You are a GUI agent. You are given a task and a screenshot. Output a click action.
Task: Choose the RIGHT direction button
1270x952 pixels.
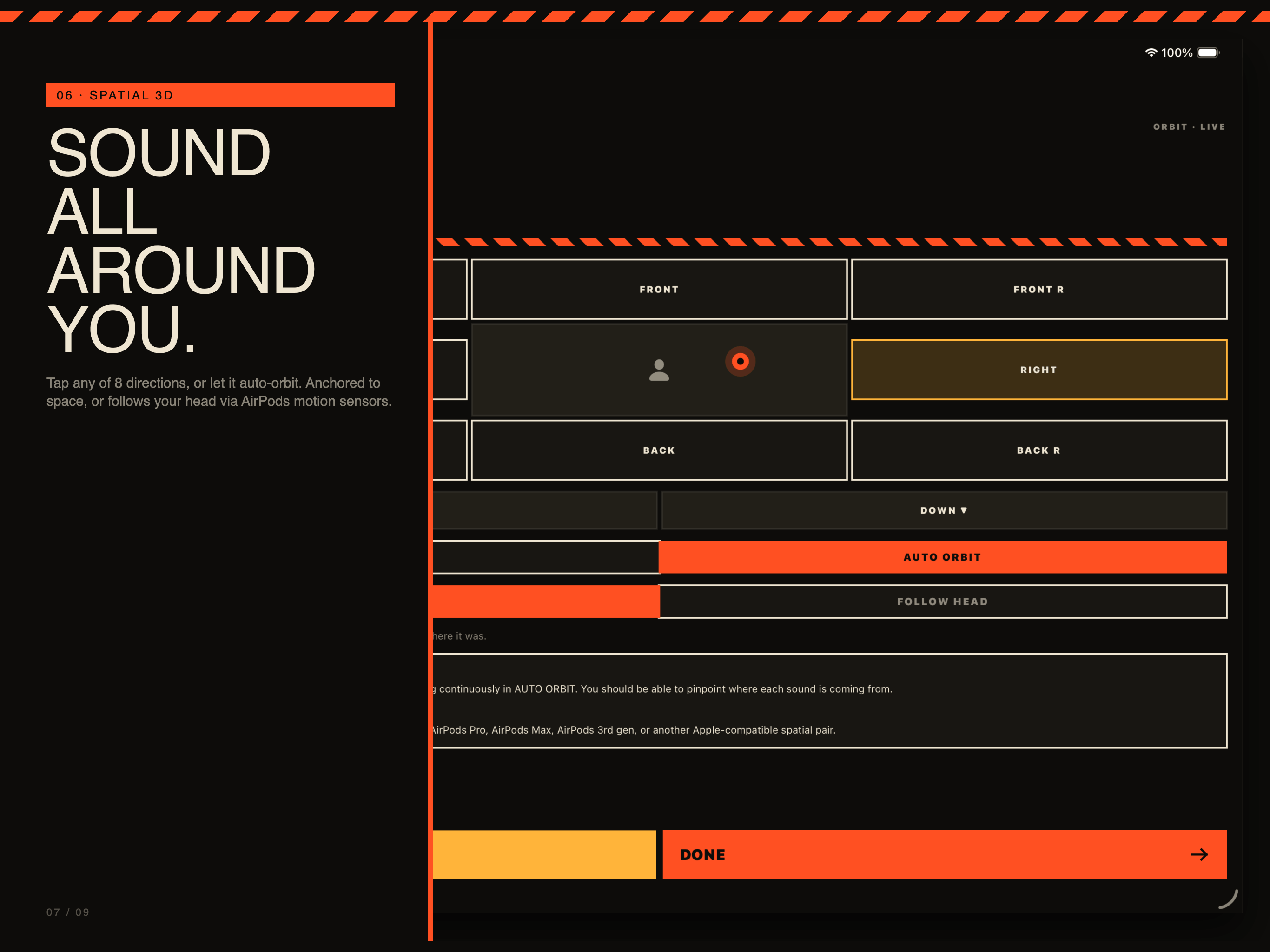(x=1039, y=370)
